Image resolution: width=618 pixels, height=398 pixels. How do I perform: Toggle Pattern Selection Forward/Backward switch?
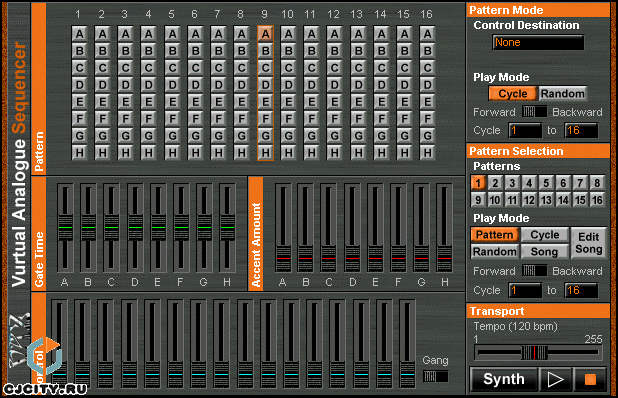(534, 271)
